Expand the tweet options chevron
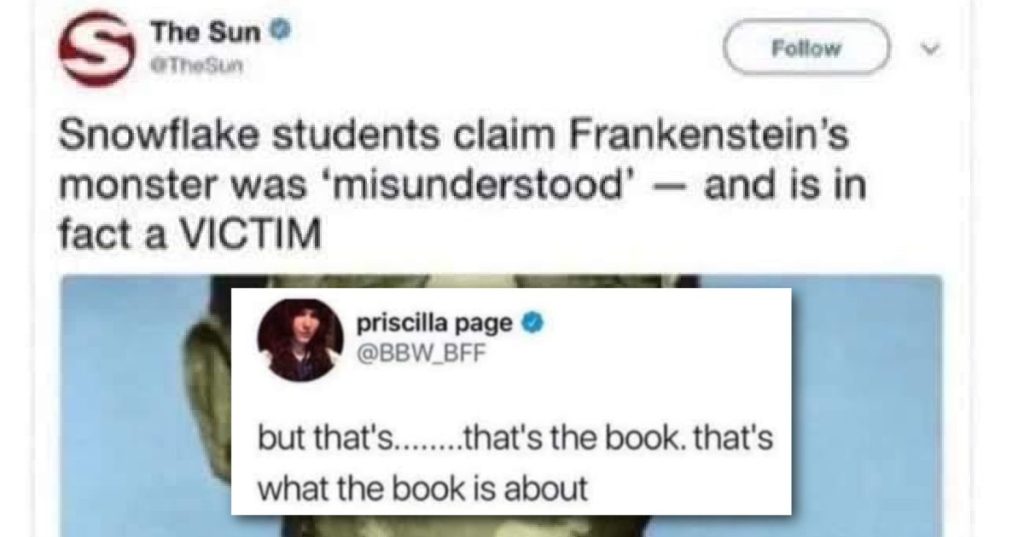Screen dimensions: 1024x537 click(931, 49)
